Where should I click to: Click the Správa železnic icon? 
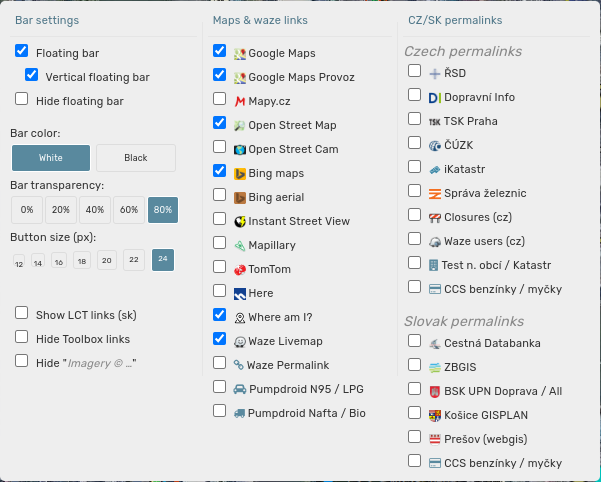(434, 193)
